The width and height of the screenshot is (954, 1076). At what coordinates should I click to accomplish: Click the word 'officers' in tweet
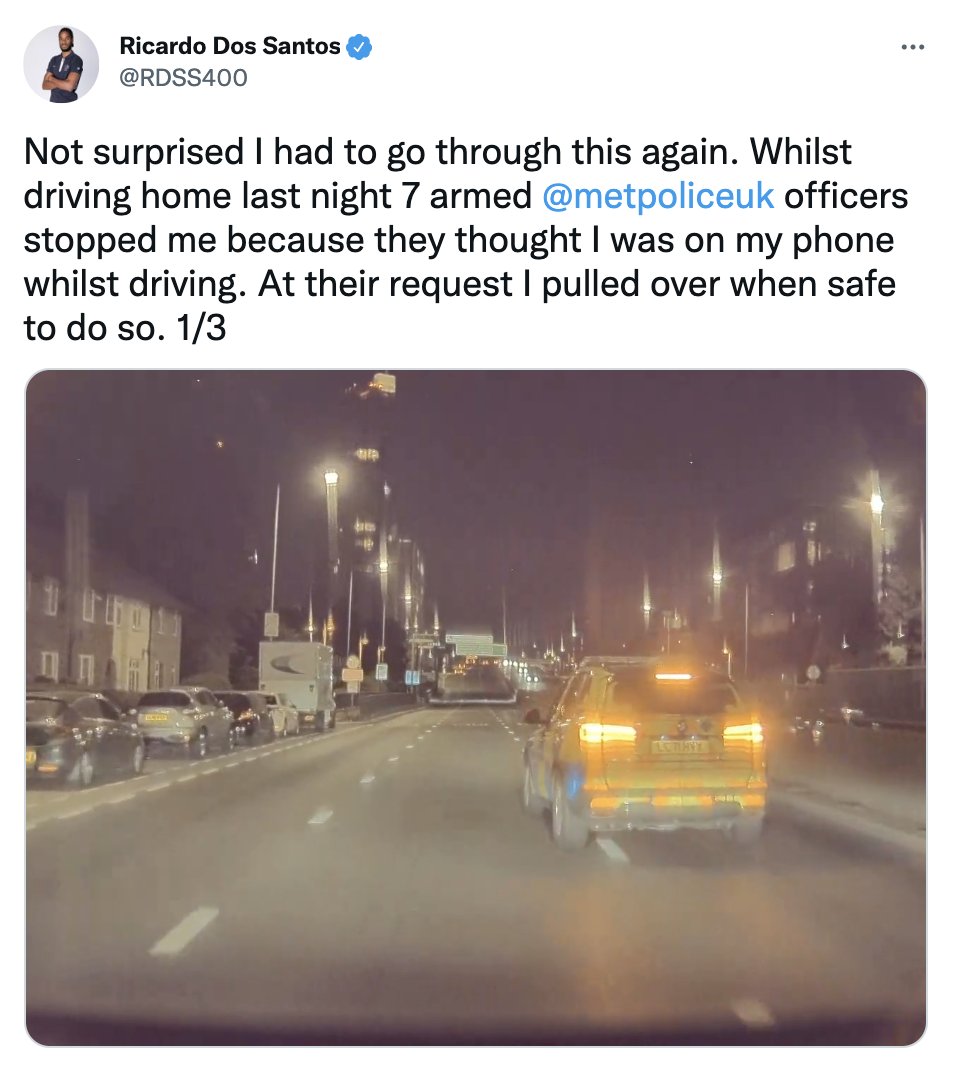846,196
